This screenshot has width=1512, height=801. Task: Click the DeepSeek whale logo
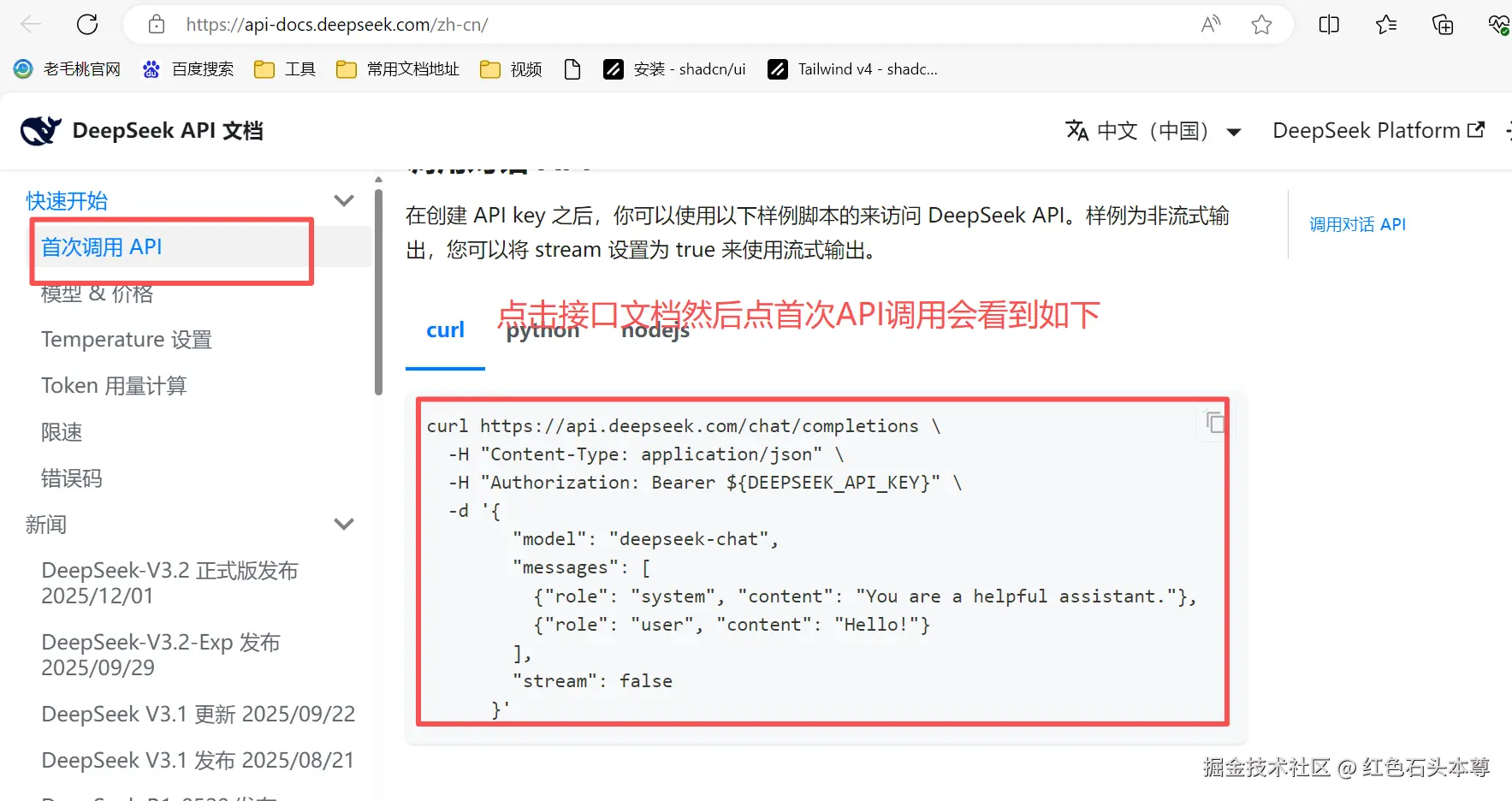(40, 131)
